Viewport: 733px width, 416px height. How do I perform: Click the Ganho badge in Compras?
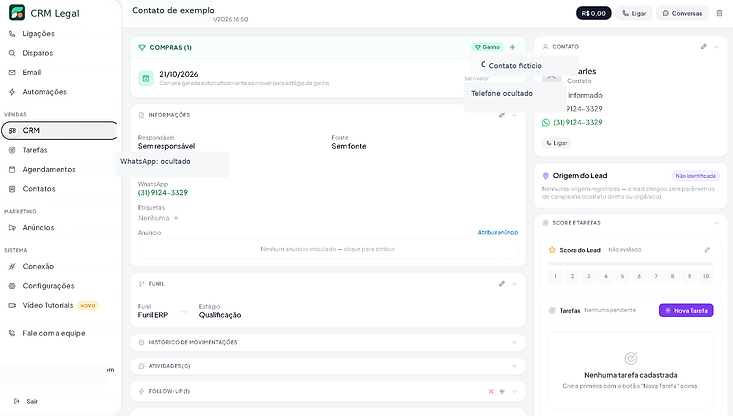click(487, 47)
